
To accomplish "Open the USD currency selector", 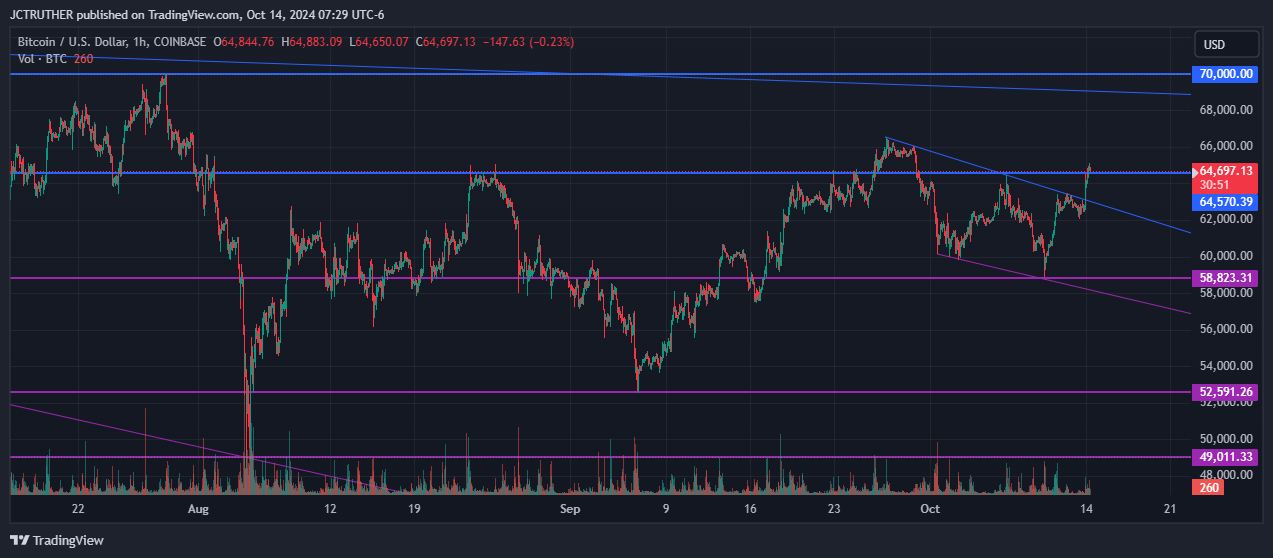I will [1225, 45].
